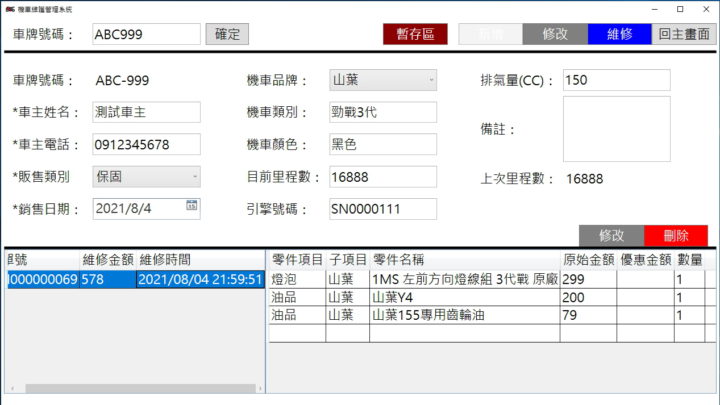Screen dimensions: 720x405
Task: Focus the 排氣量 displacement field
Action: click(616, 80)
